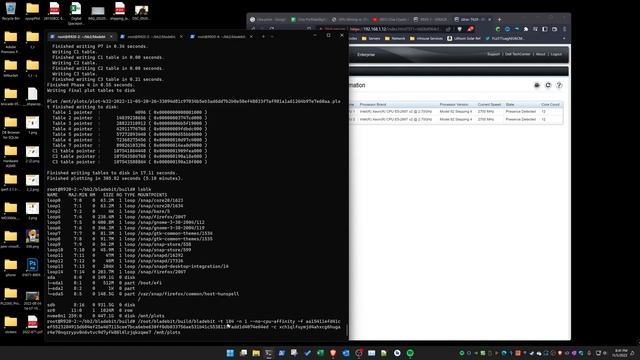This screenshot has width=640, height=360.
Task: Open the browser extensions puzzle icon
Action: (x=526, y=29)
